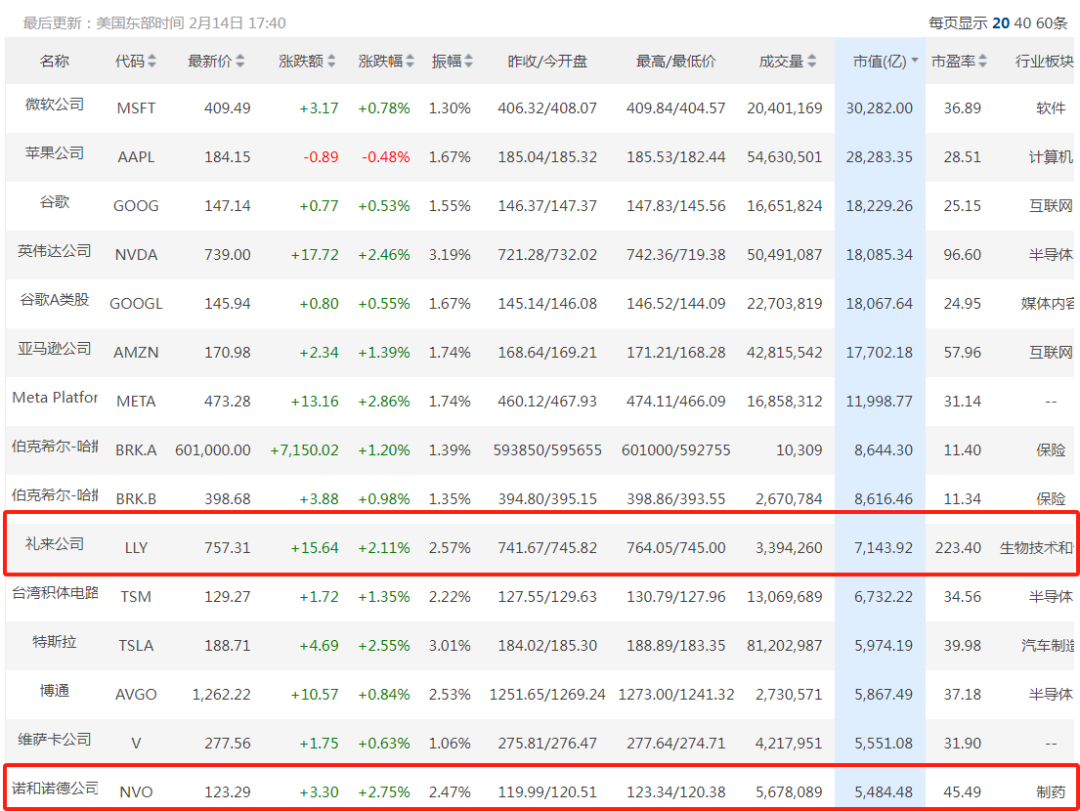Open 维萨卡公司 stock page
Image resolution: width=1080 pixels, height=811 pixels.
click(54, 739)
